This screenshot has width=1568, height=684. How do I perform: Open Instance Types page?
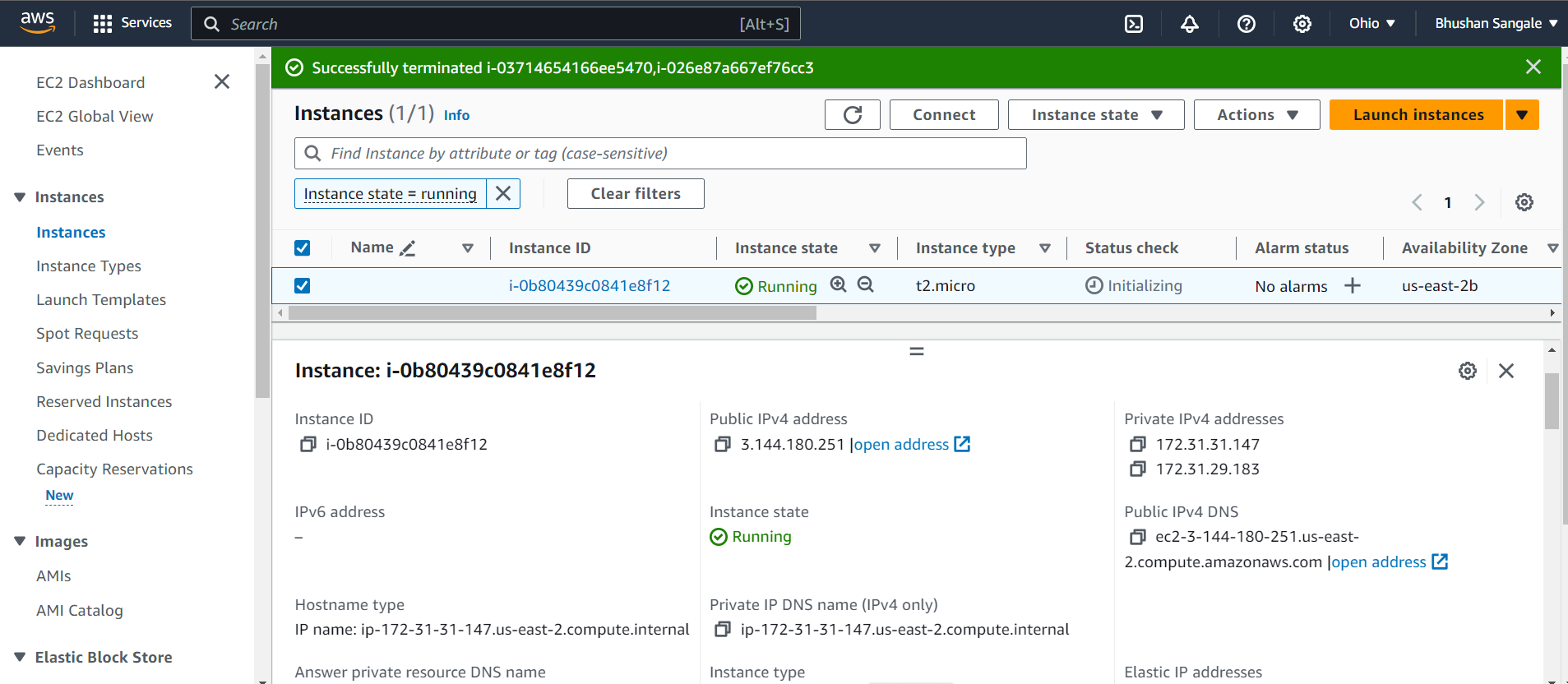(x=89, y=266)
